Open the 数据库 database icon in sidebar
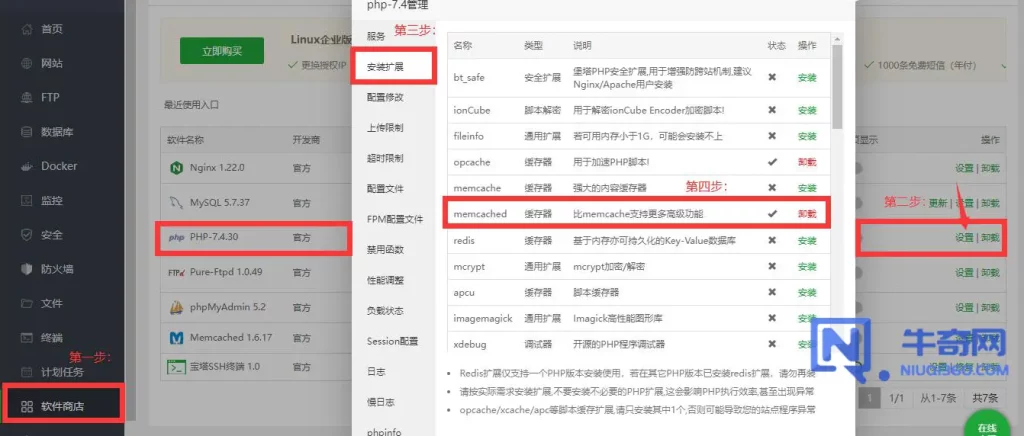 26,132
